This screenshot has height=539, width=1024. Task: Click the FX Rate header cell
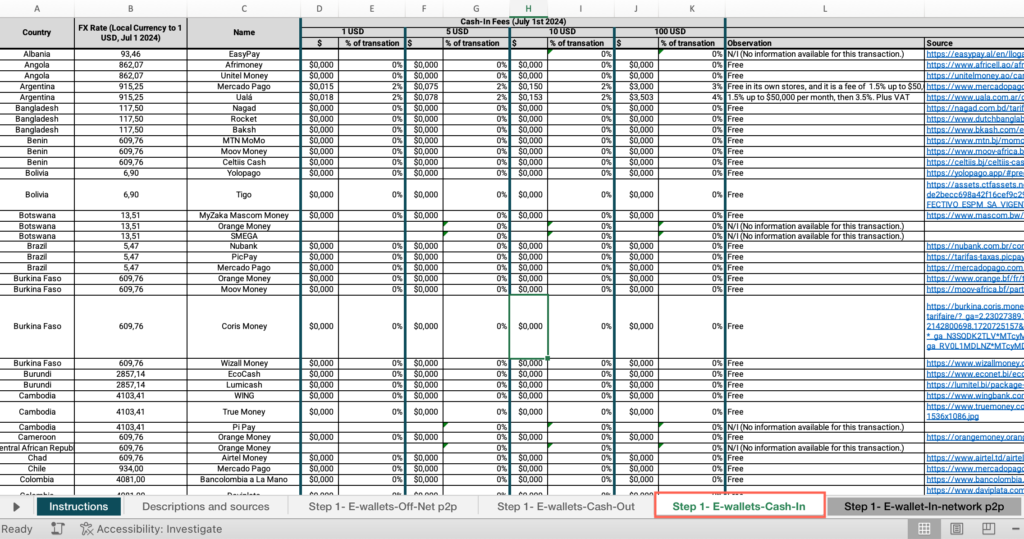pyautogui.click(x=131, y=33)
